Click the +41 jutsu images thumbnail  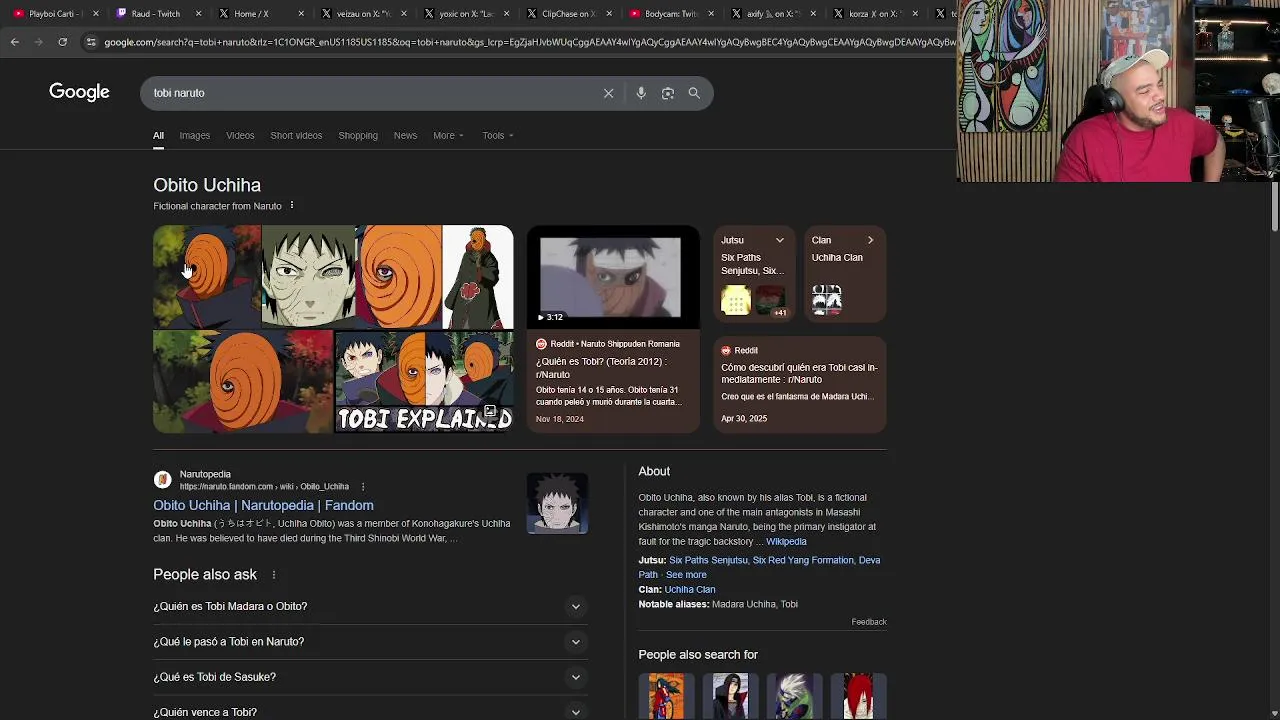pos(771,301)
